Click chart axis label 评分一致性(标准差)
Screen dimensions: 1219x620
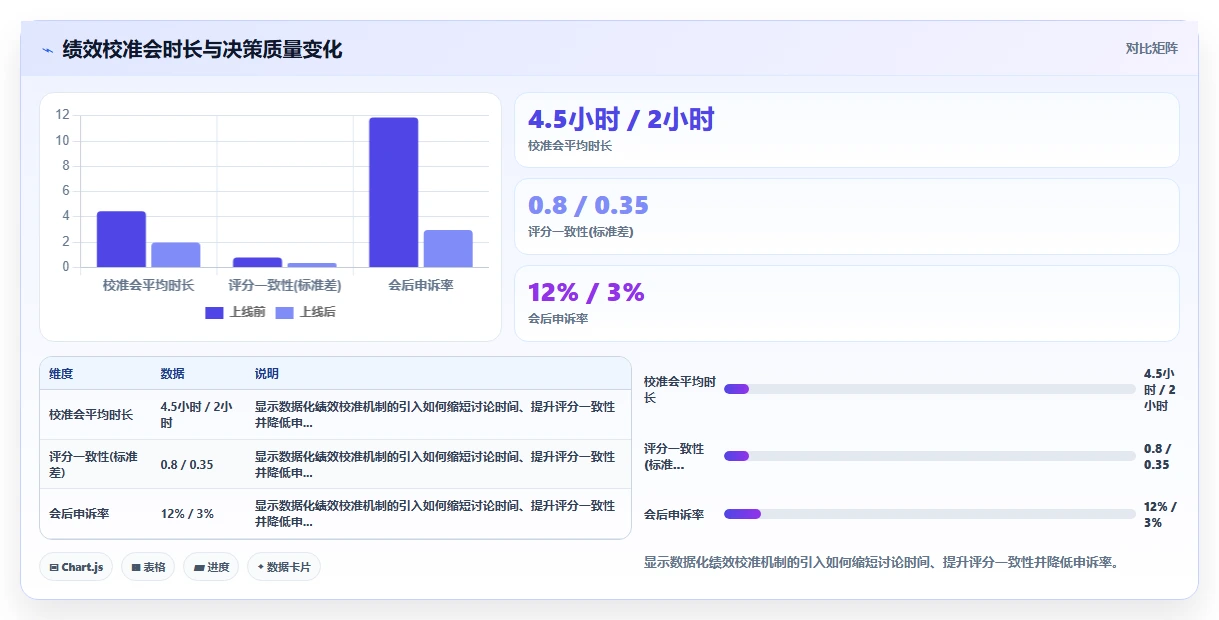point(284,285)
